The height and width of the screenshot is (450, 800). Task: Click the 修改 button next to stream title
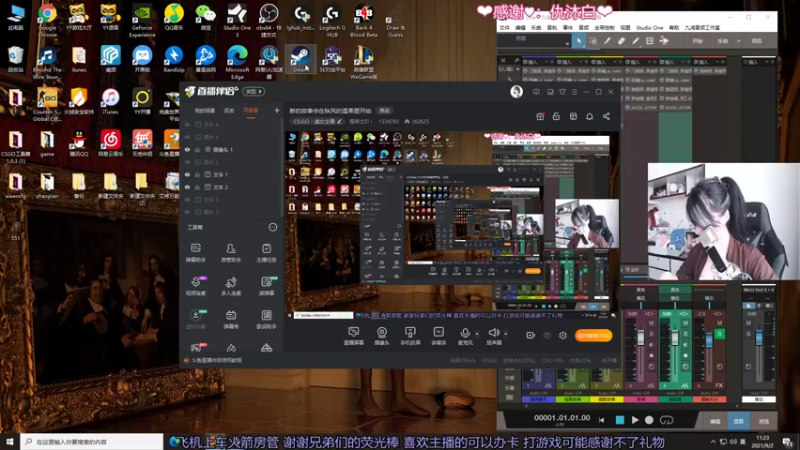[384, 111]
